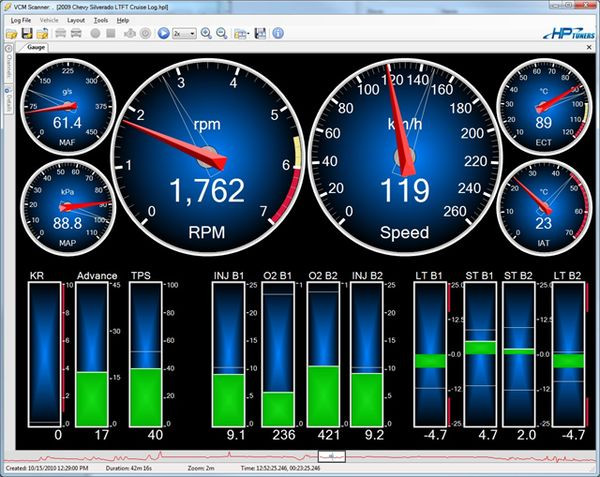The image size is (600, 477).
Task: Click the Zoom In magnifier icon
Action: [x=206, y=33]
